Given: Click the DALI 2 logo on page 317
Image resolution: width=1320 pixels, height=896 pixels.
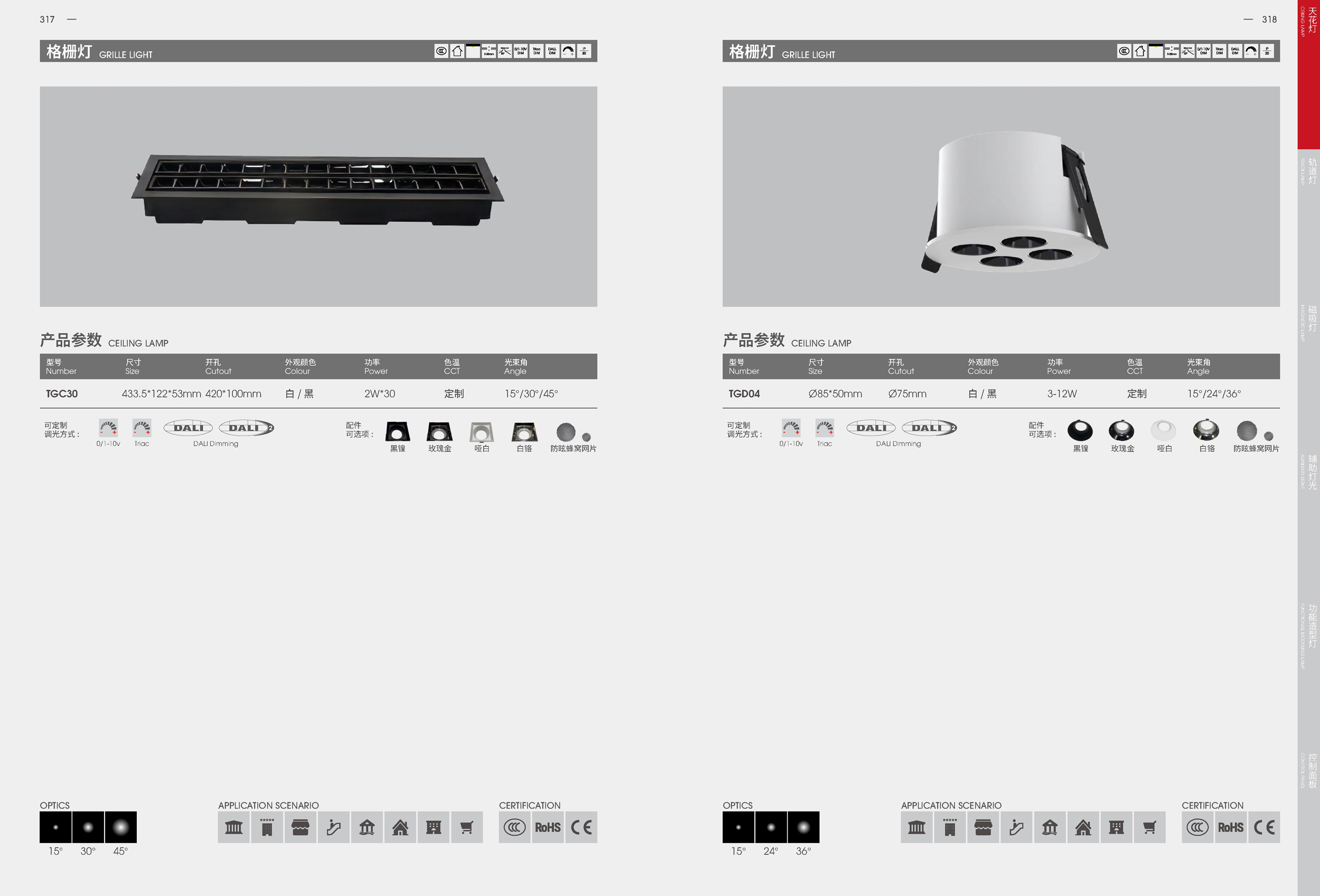Looking at the screenshot, I should 247,428.
